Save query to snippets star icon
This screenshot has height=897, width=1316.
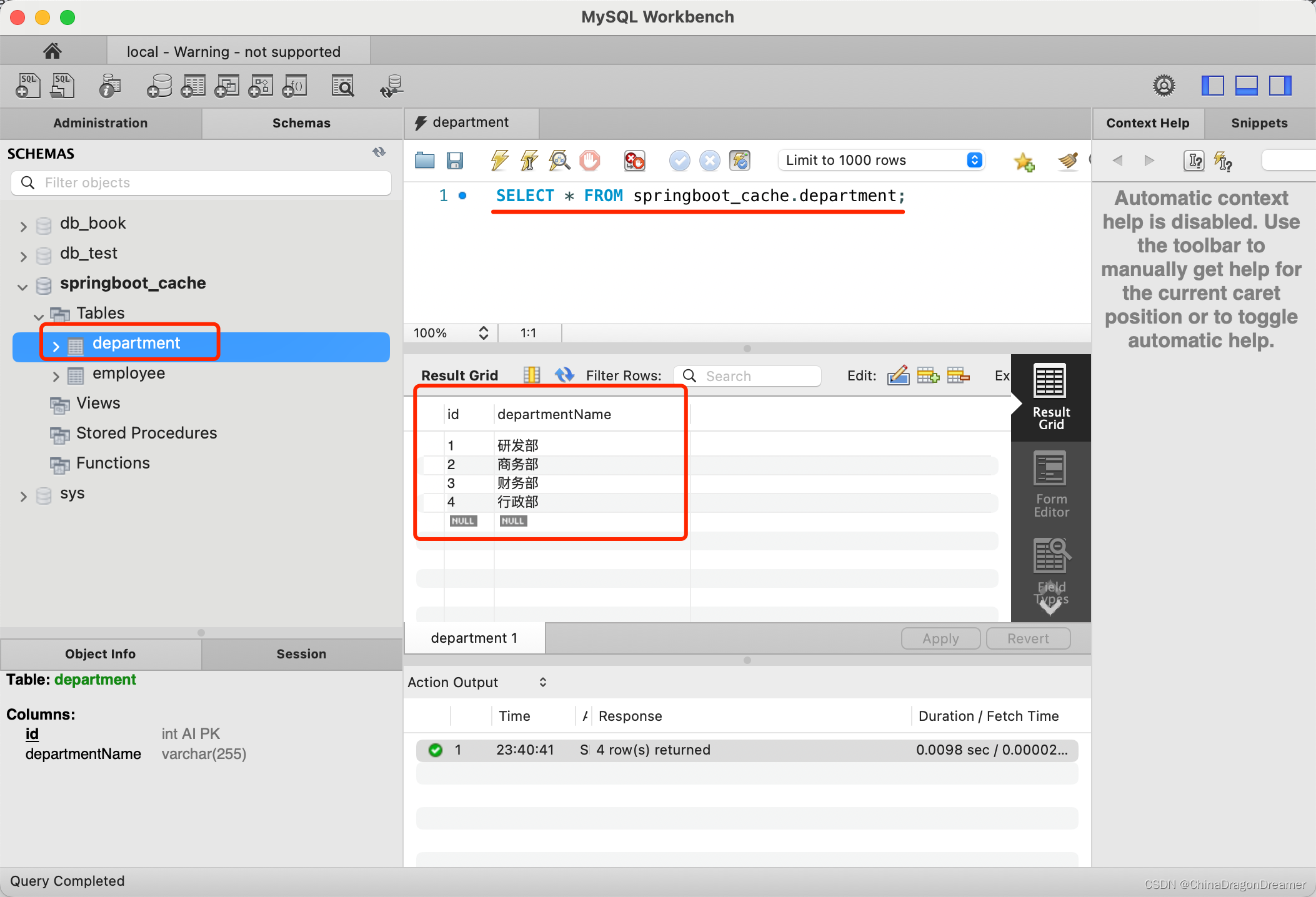pyautogui.click(x=1024, y=161)
